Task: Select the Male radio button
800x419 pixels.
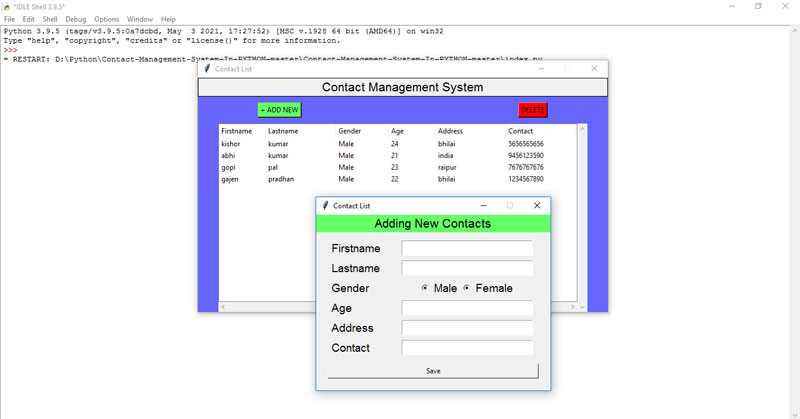Action: coord(424,288)
